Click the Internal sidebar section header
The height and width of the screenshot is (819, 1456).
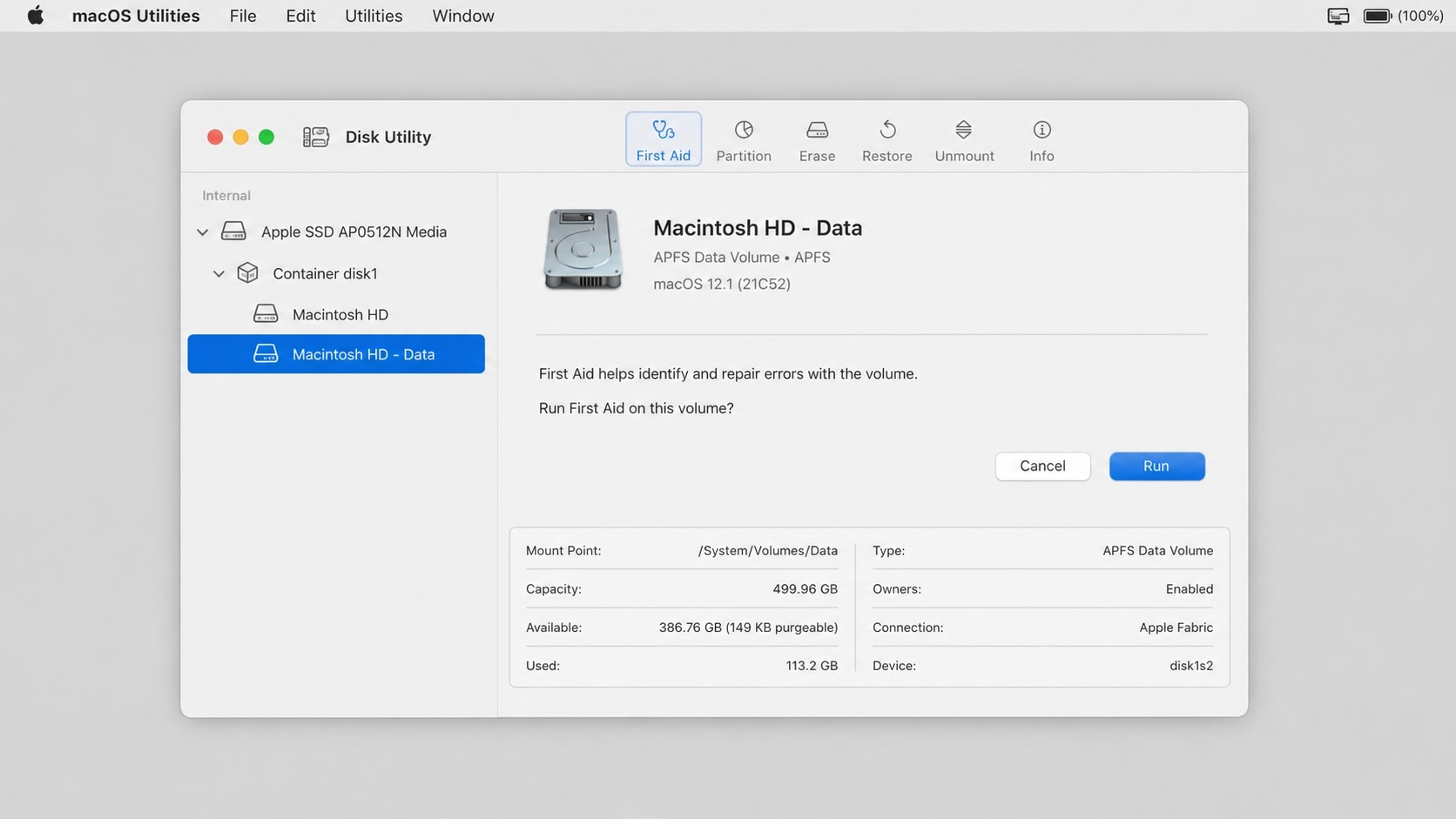226,196
